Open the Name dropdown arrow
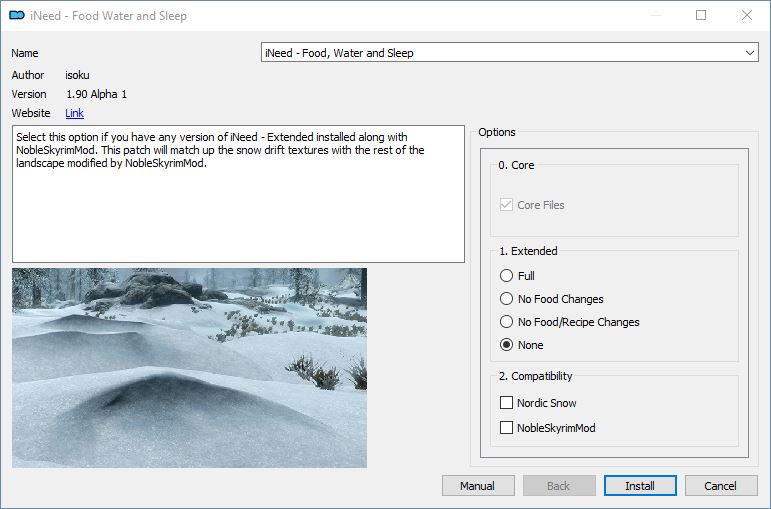Image resolution: width=771 pixels, height=509 pixels. coord(749,53)
